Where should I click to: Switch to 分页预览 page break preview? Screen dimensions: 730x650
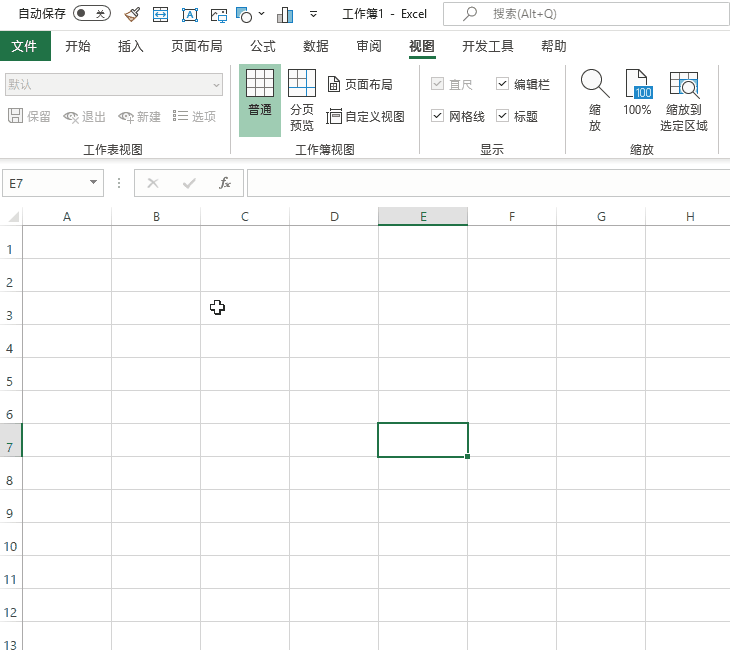click(302, 100)
